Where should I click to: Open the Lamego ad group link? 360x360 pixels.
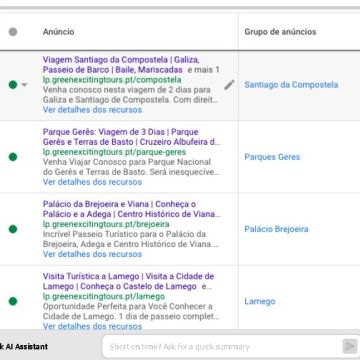260,302
